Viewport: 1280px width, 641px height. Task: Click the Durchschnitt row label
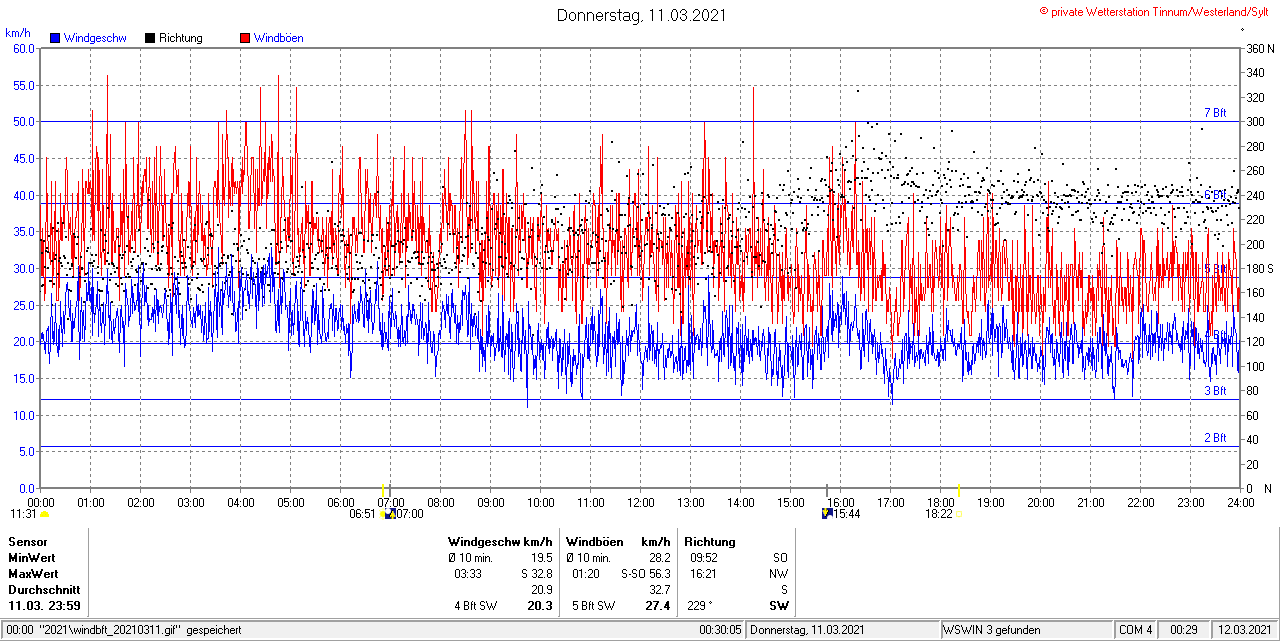coord(44,590)
